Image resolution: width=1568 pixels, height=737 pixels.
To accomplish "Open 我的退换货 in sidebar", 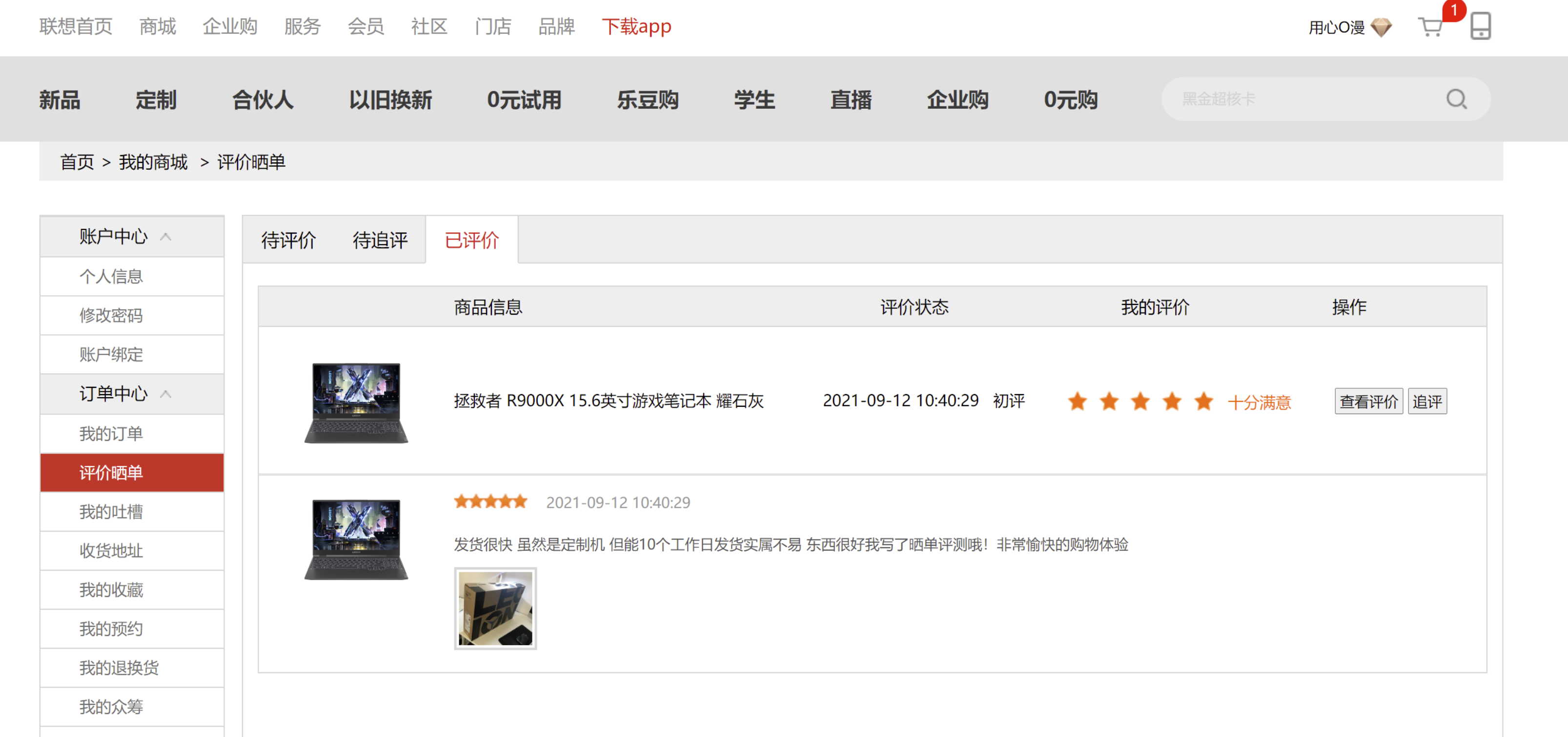I will pos(132,668).
